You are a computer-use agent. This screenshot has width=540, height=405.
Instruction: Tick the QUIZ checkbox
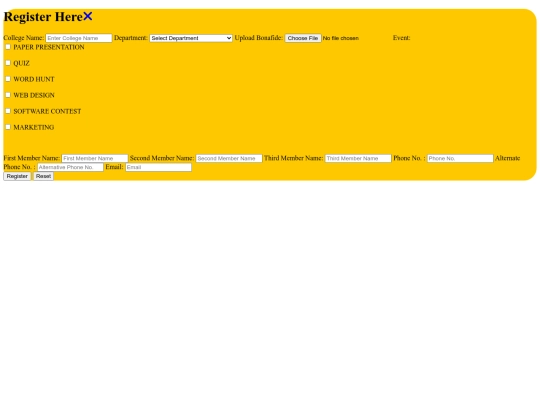8,63
